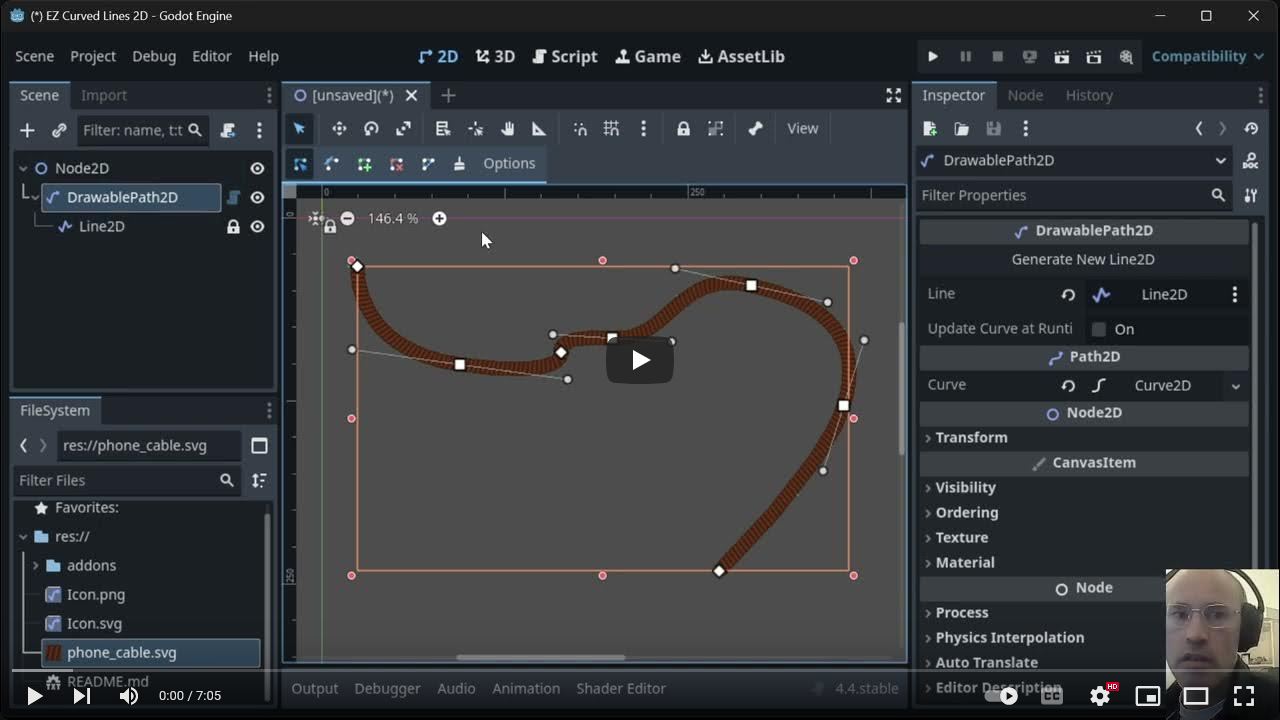This screenshot has width=1280, height=720.
Task: Open object history clock icon
Action: coord(1251,128)
